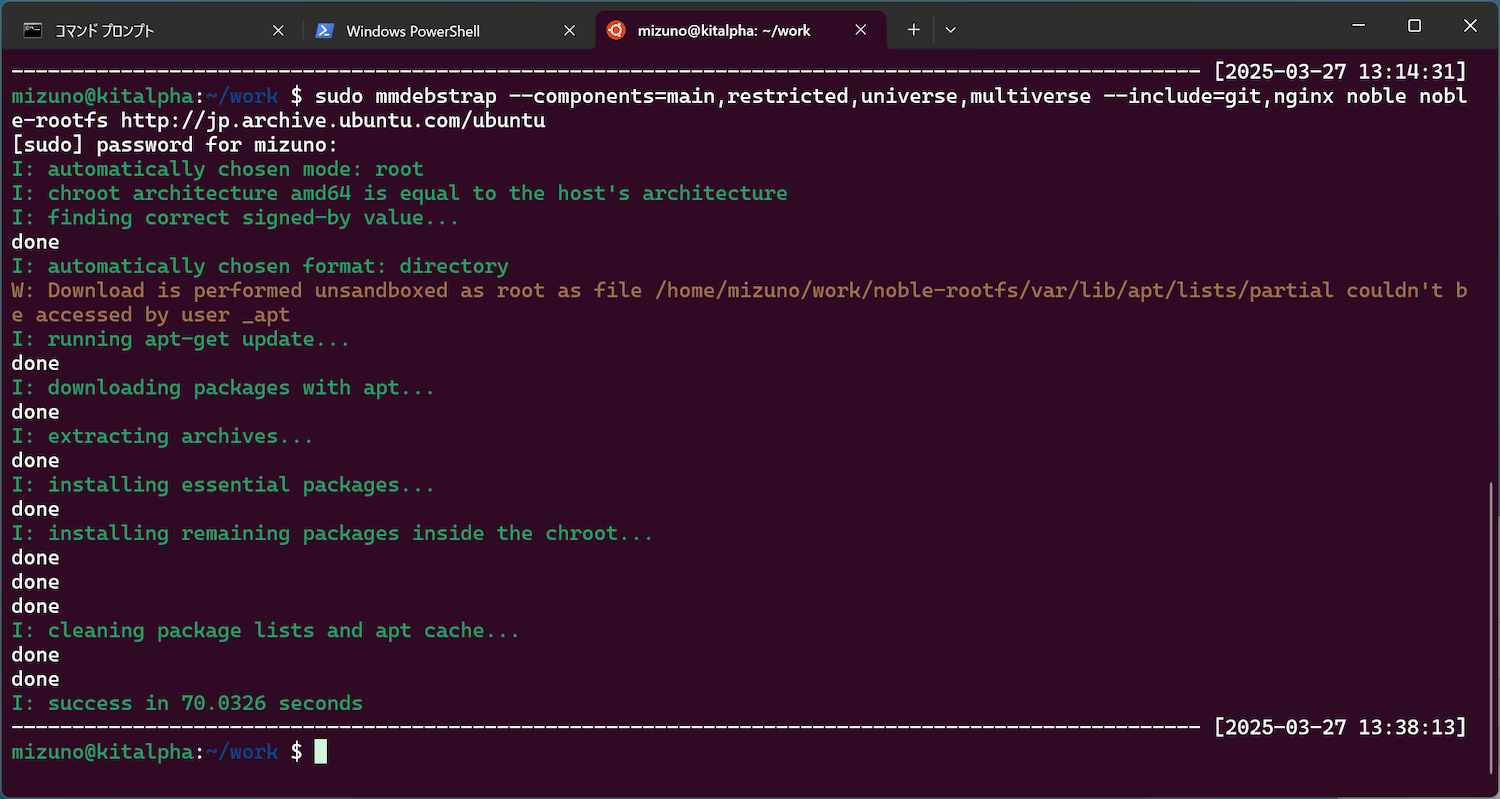1500x799 pixels.
Task: Close the Windows Terminal window
Action: (1469, 26)
